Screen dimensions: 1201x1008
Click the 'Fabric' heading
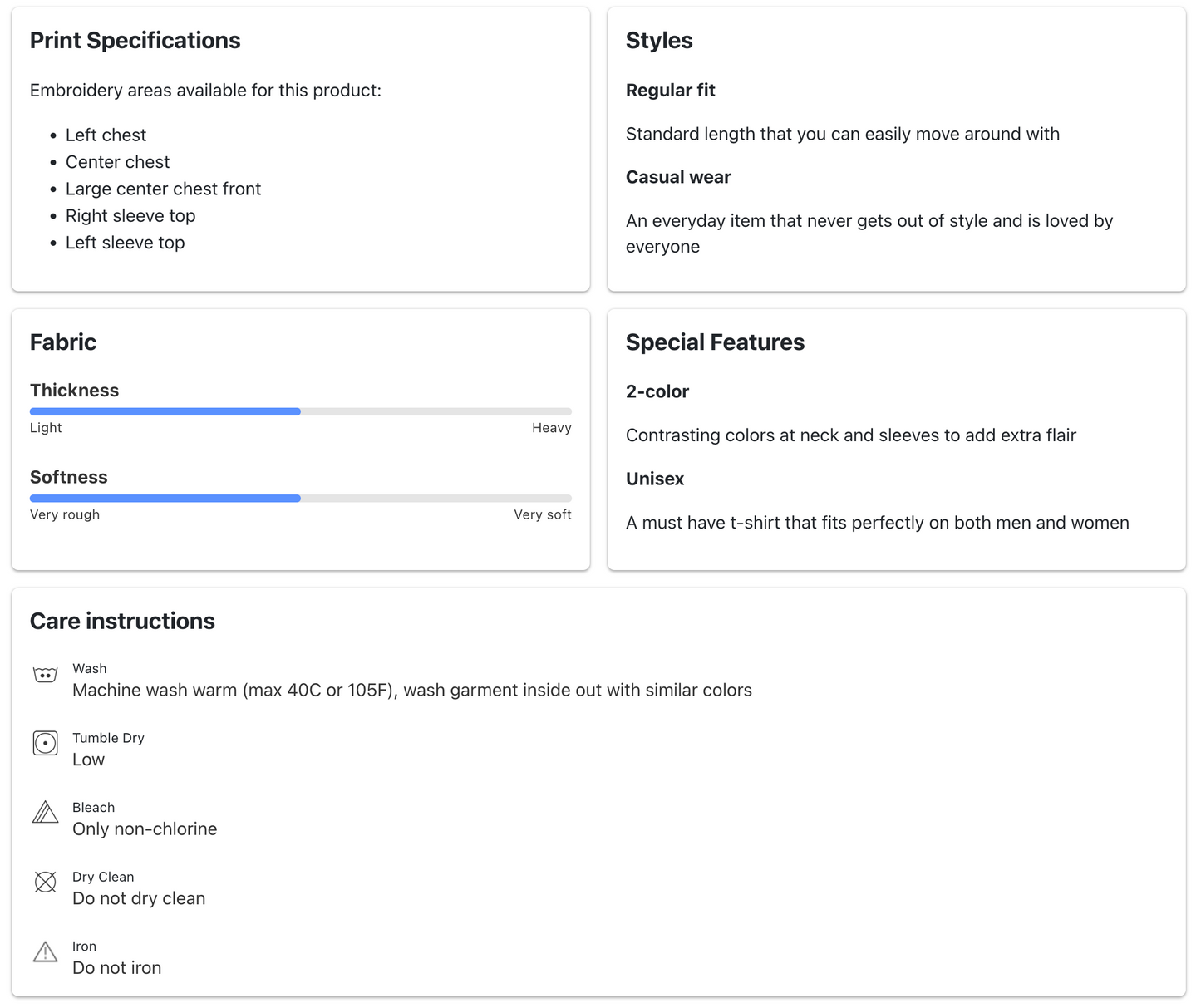click(x=63, y=342)
